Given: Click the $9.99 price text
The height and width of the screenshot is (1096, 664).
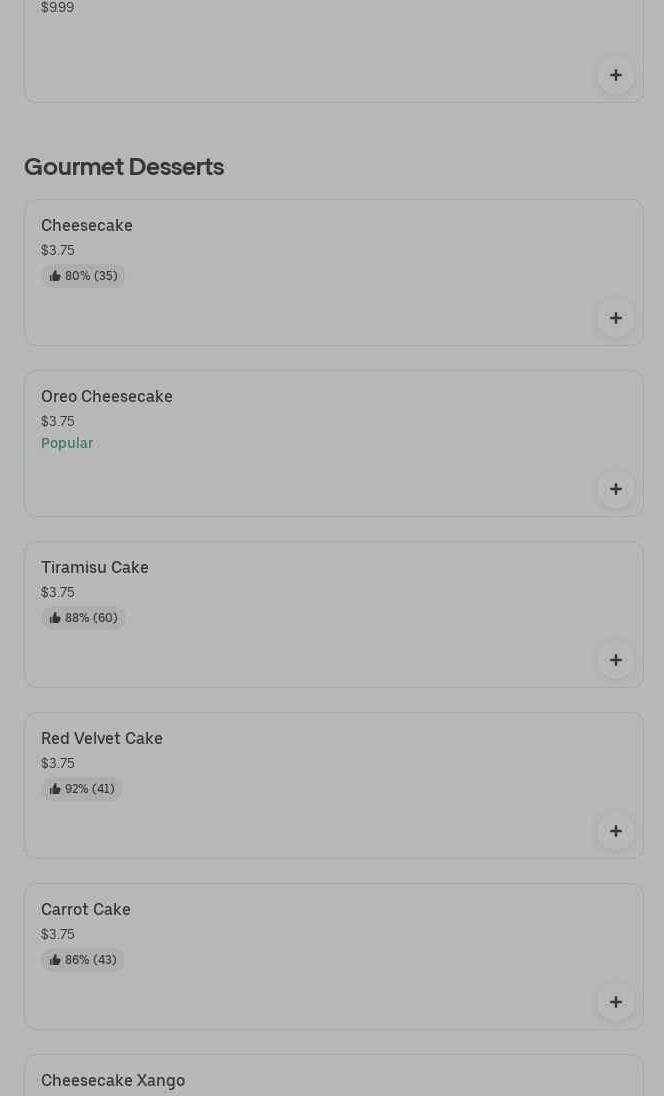Looking at the screenshot, I should [x=58, y=8].
